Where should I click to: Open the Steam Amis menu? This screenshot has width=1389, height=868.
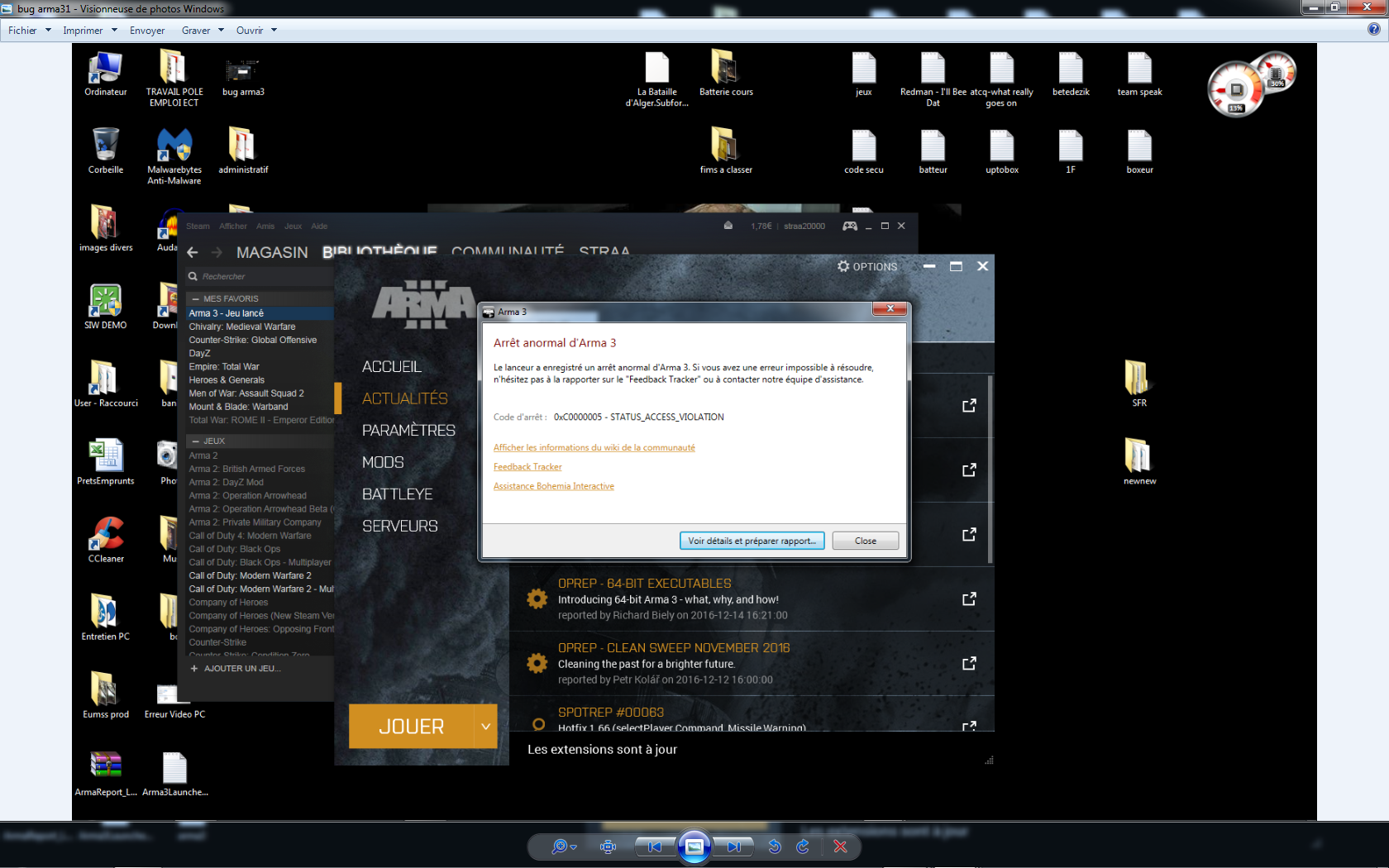point(265,227)
